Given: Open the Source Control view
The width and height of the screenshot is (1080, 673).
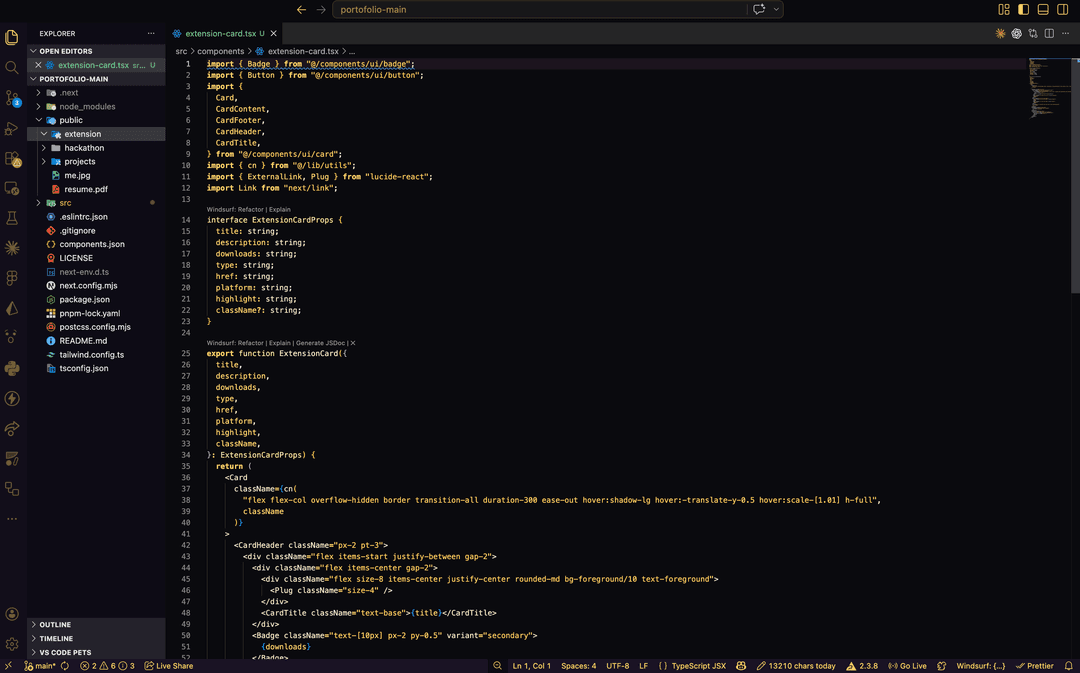Looking at the screenshot, I should pos(12,98).
